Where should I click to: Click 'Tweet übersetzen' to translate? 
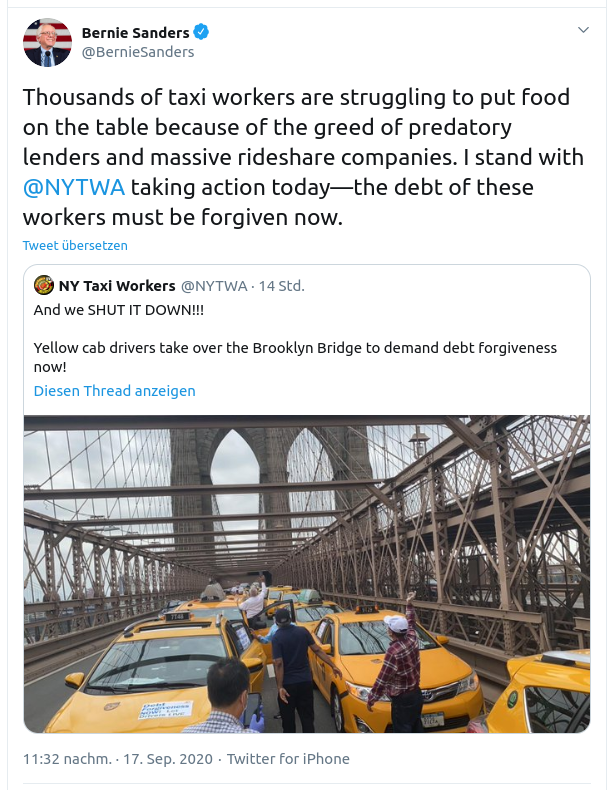[76, 245]
